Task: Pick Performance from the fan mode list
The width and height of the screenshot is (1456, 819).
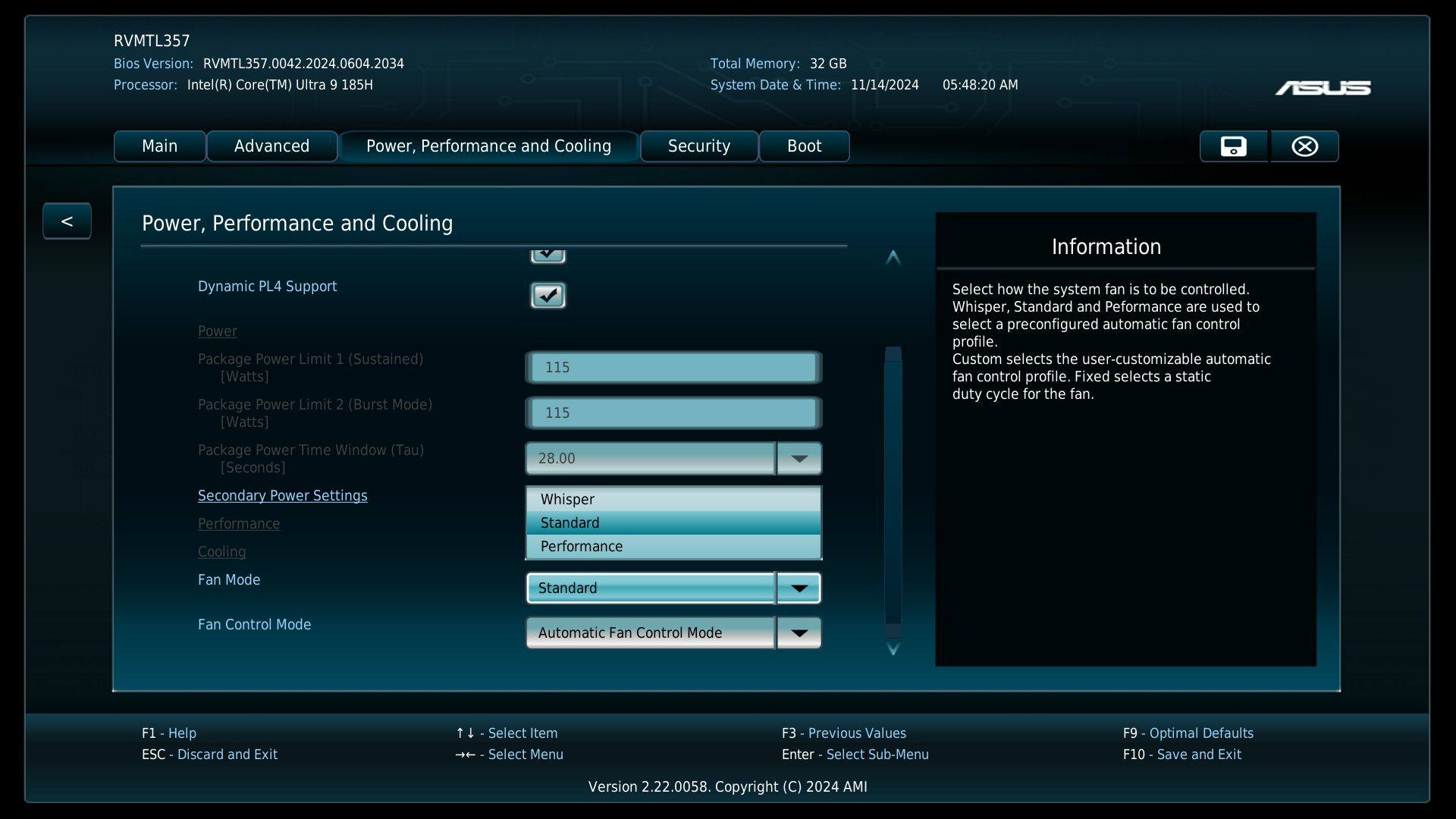Action: pyautogui.click(x=673, y=546)
